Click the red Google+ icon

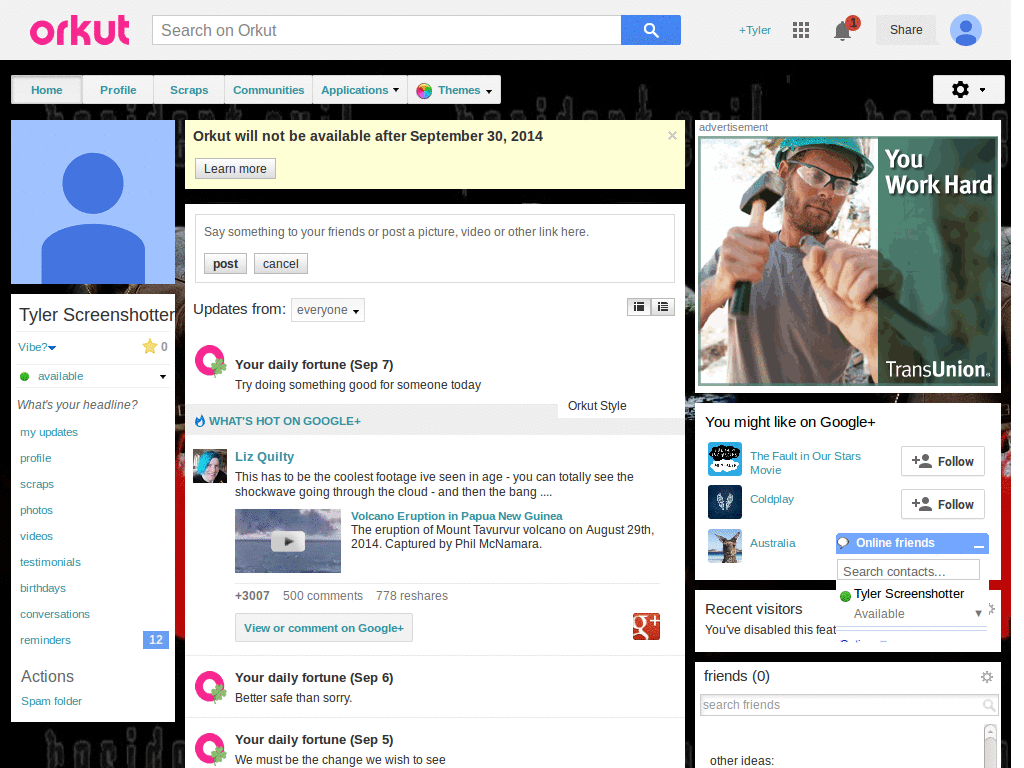pyautogui.click(x=647, y=626)
